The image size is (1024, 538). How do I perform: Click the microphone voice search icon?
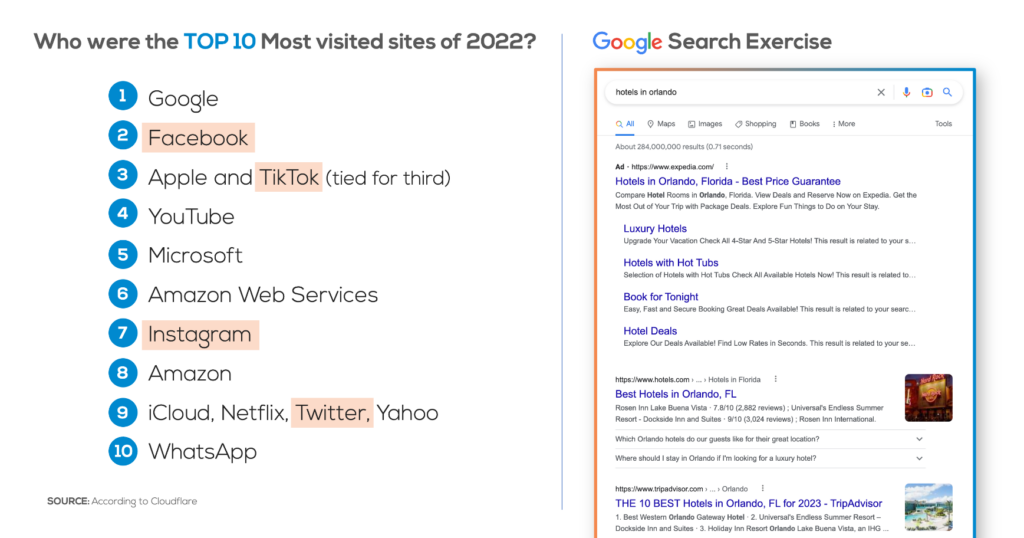pyautogui.click(x=906, y=93)
